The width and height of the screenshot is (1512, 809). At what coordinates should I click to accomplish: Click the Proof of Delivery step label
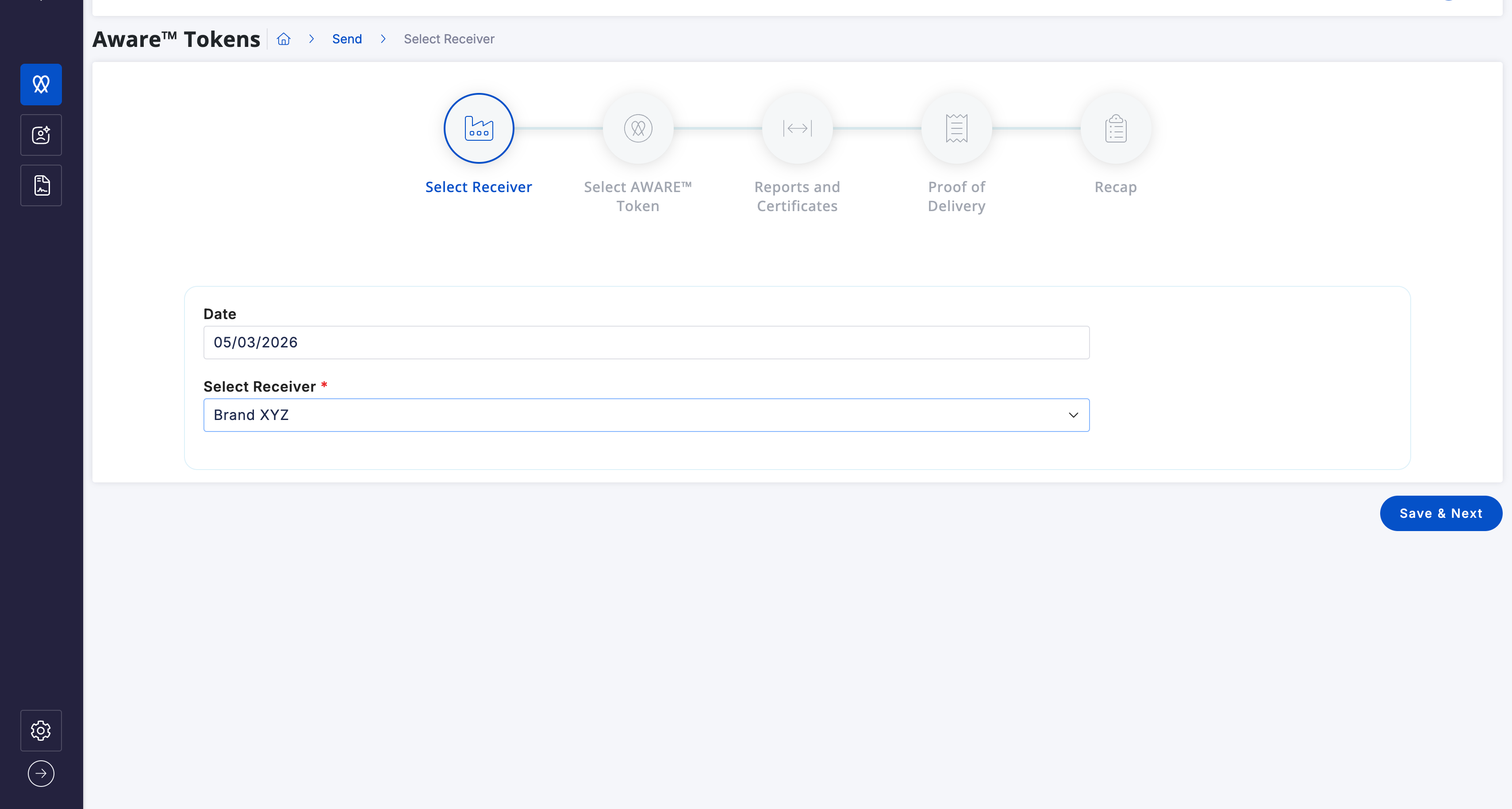pos(957,196)
